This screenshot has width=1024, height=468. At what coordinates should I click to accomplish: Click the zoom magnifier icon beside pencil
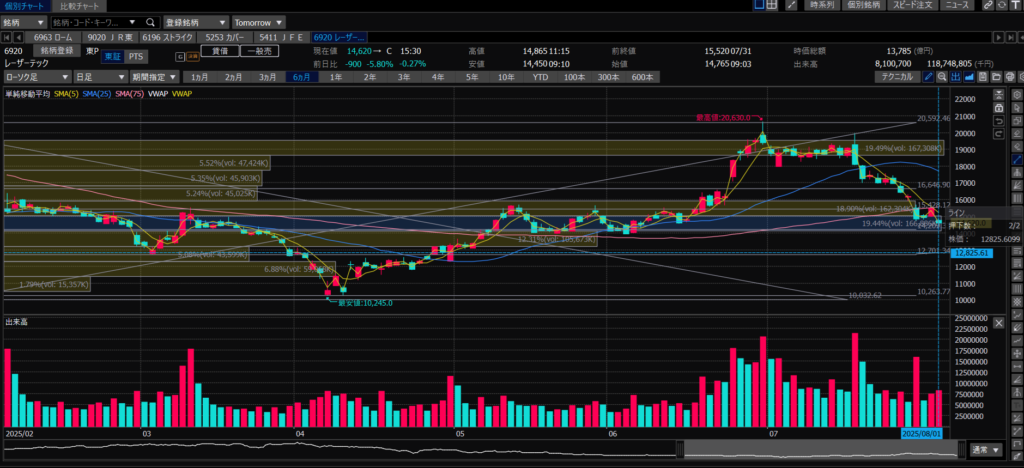tap(942, 76)
